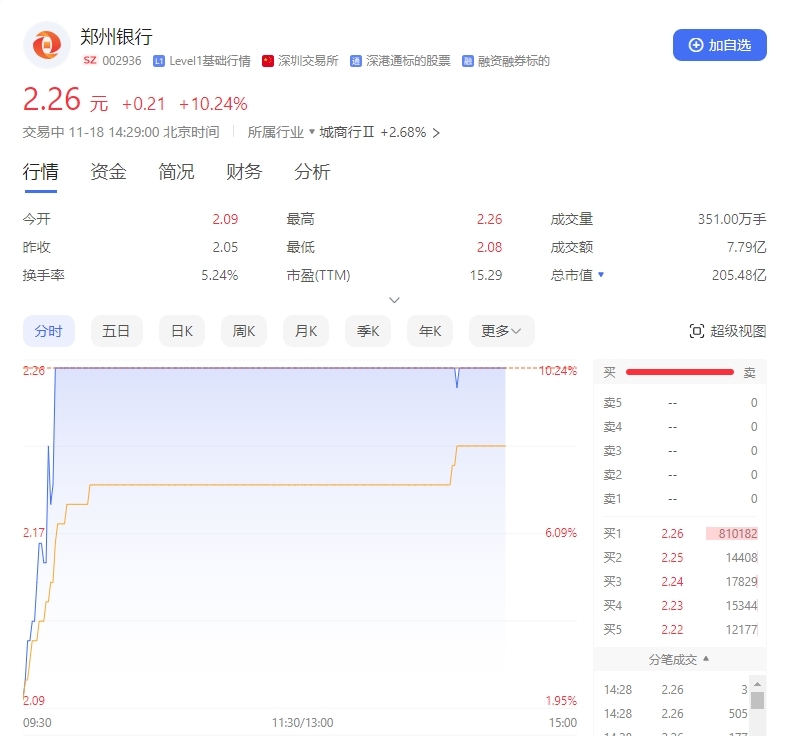Click the 10.24% chart axis label
789x736 pixels.
558,371
